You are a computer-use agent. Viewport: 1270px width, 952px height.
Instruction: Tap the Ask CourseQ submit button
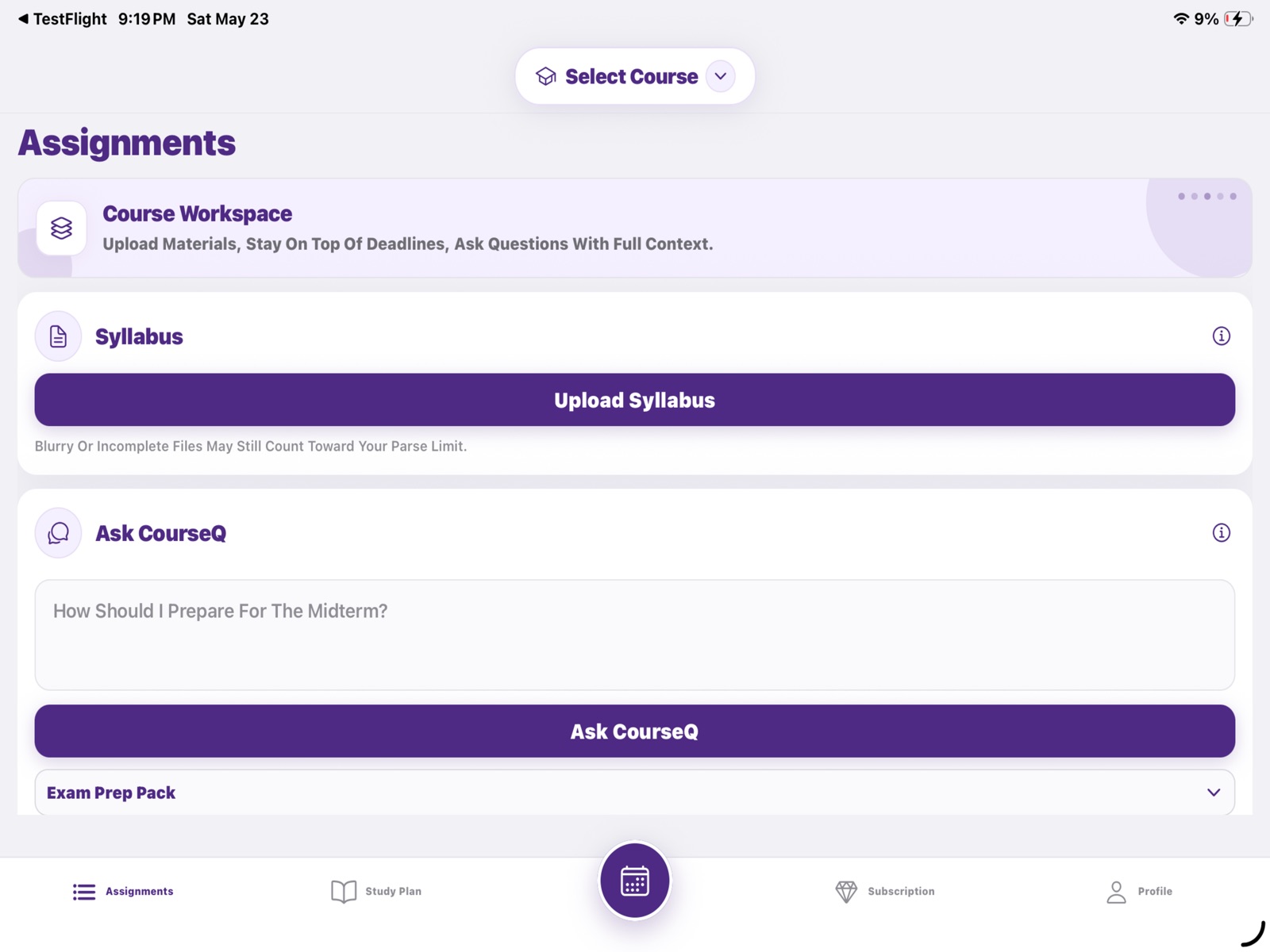click(x=635, y=731)
